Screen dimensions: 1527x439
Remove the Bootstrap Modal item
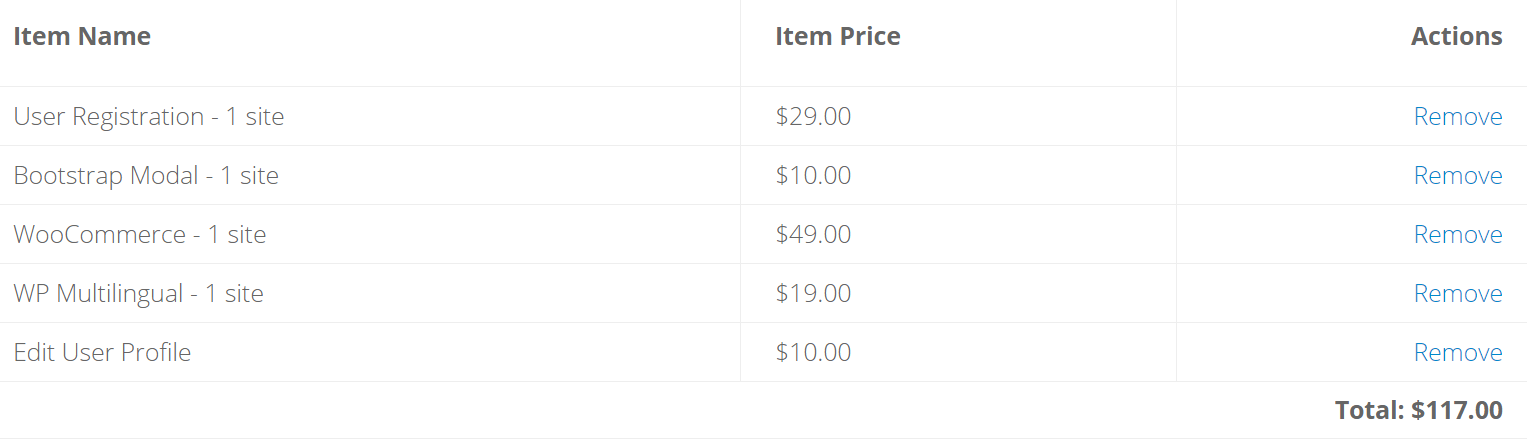click(x=1457, y=176)
